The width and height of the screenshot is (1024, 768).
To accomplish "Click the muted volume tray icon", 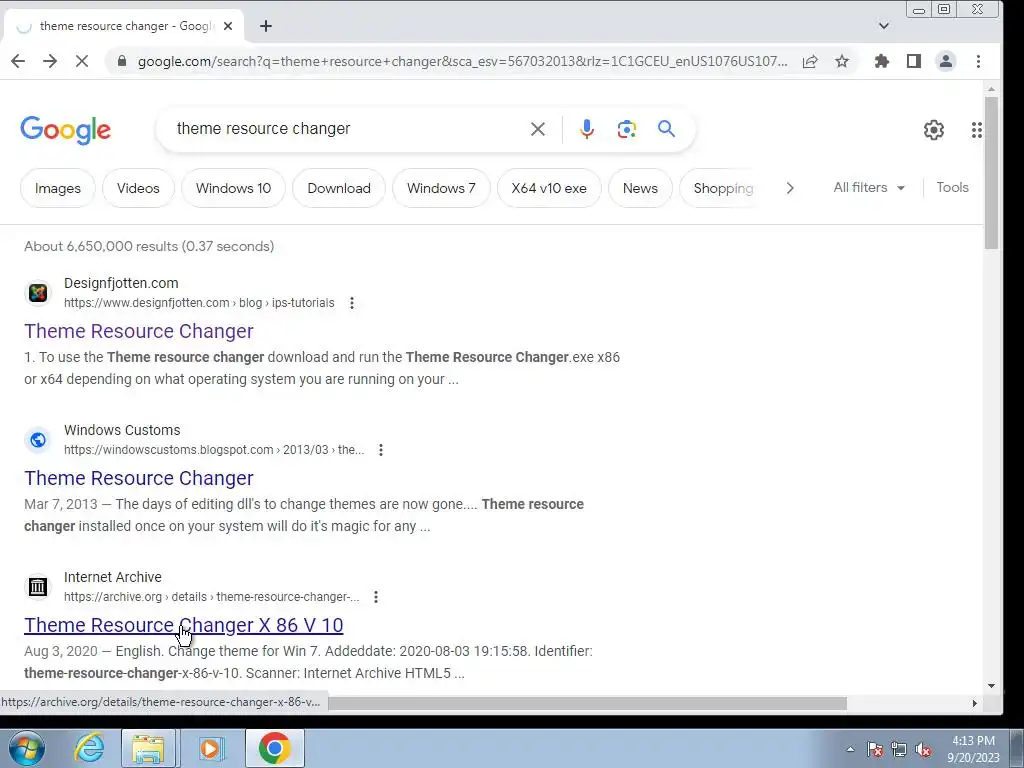I will tap(923, 750).
